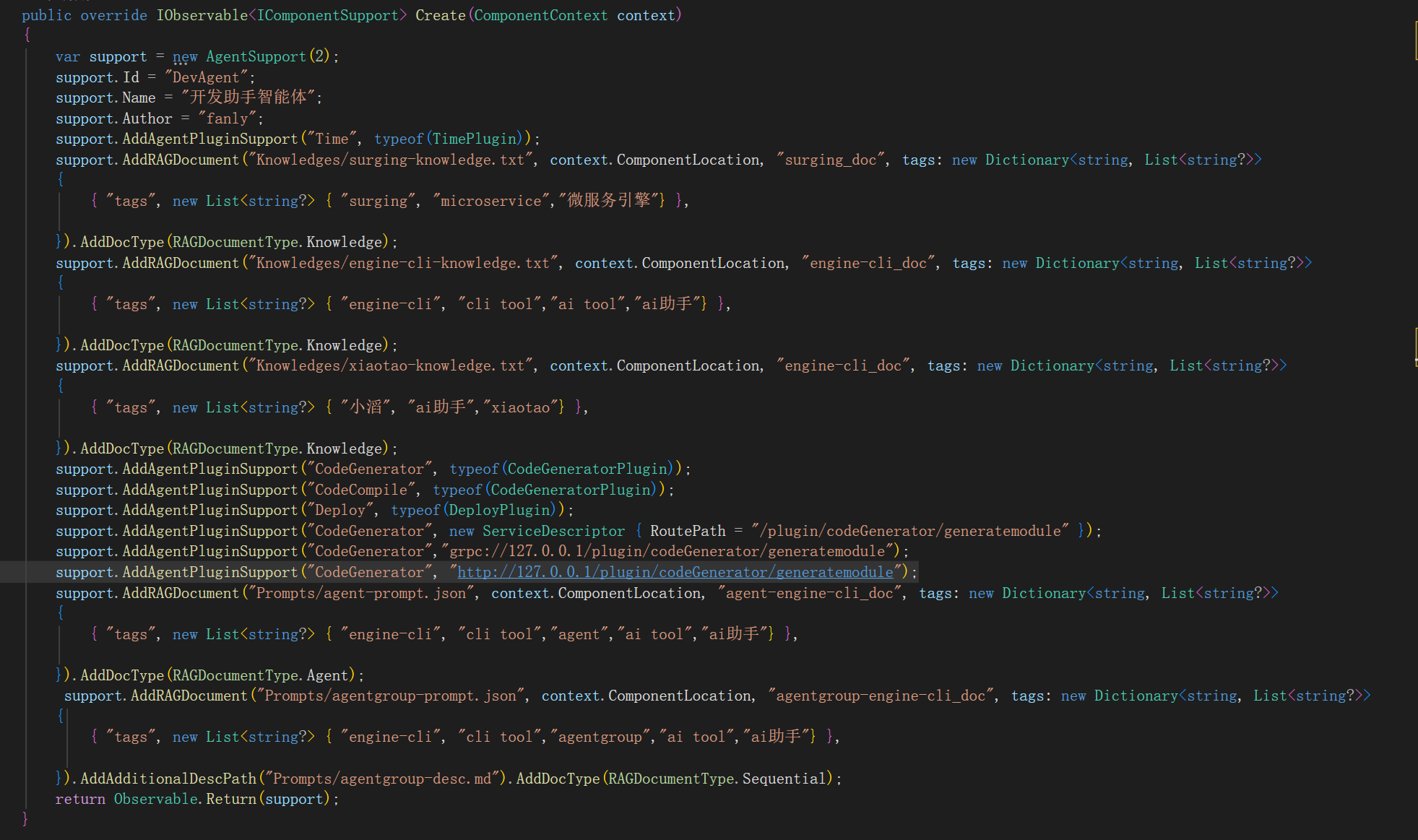
Task: Click the "agent" tag string
Action: click(579, 634)
